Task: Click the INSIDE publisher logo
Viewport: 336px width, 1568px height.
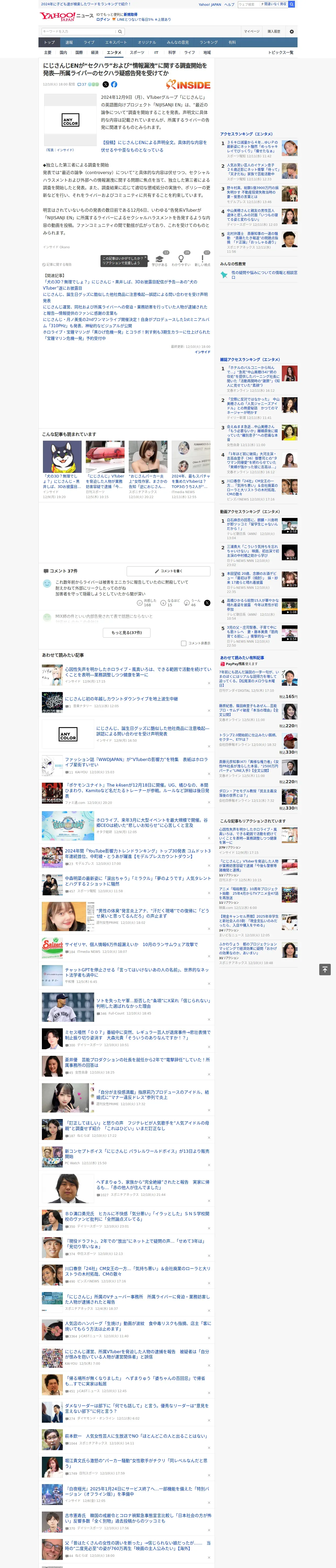Action: point(188,85)
